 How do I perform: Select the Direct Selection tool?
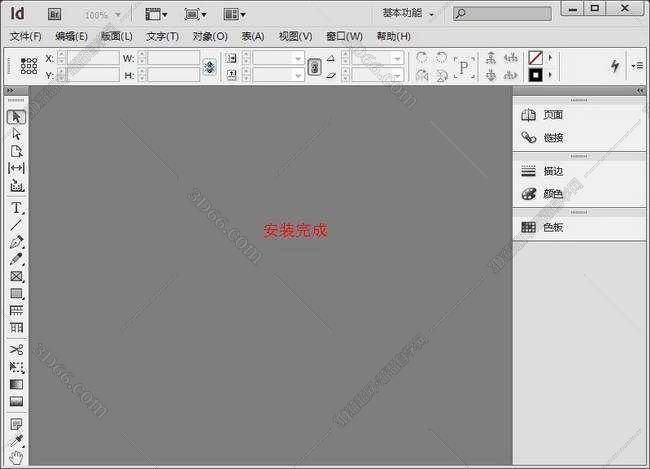coord(16,134)
